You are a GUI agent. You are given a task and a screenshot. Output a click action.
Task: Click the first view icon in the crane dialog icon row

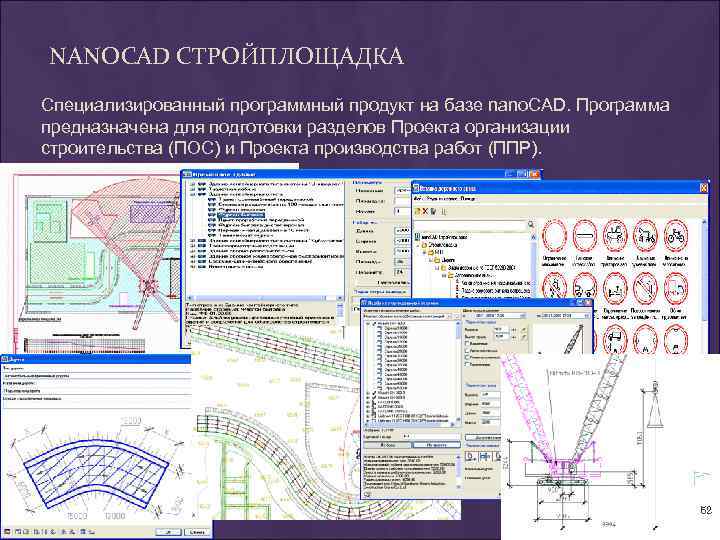tap(471, 457)
